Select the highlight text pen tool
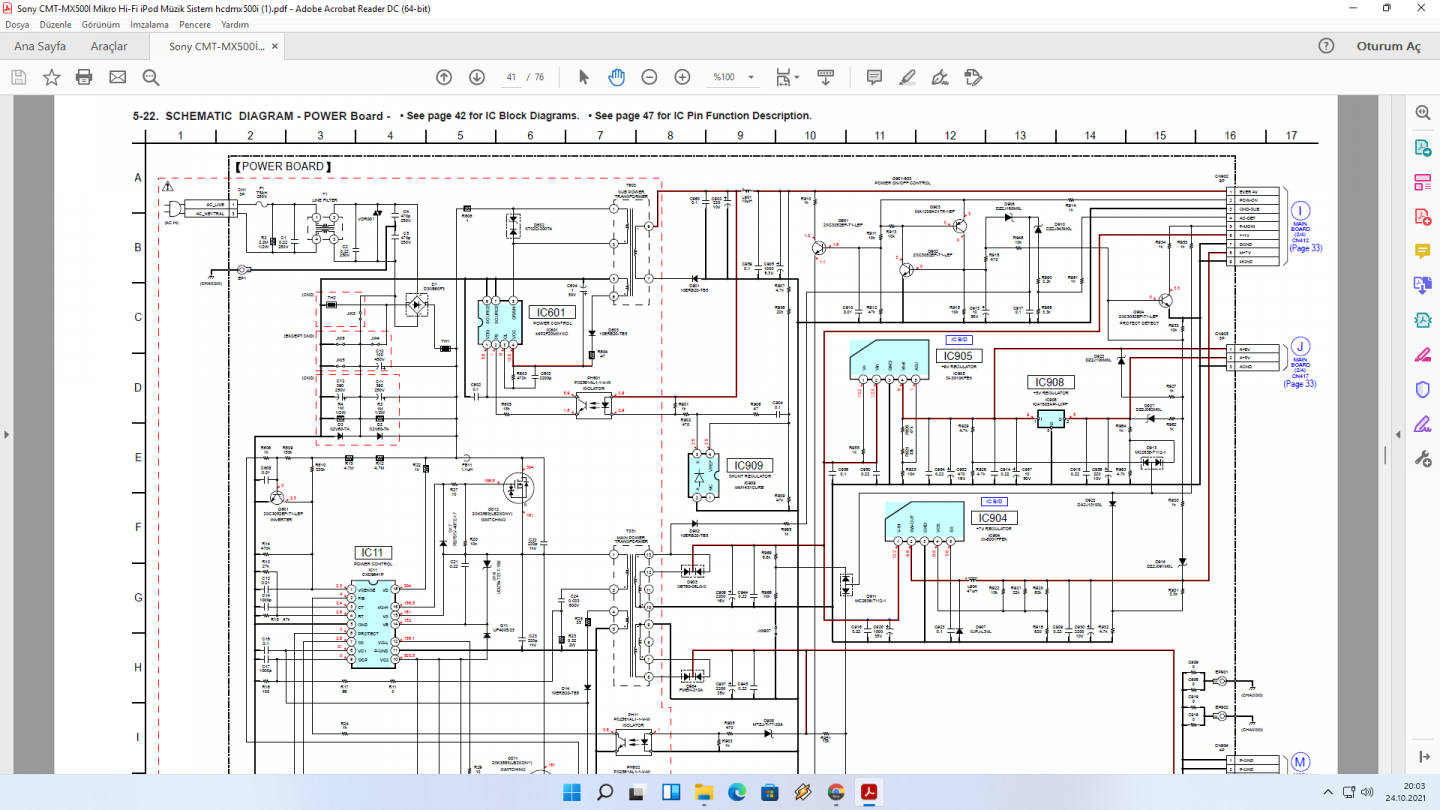Image resolution: width=1440 pixels, height=810 pixels. [907, 77]
